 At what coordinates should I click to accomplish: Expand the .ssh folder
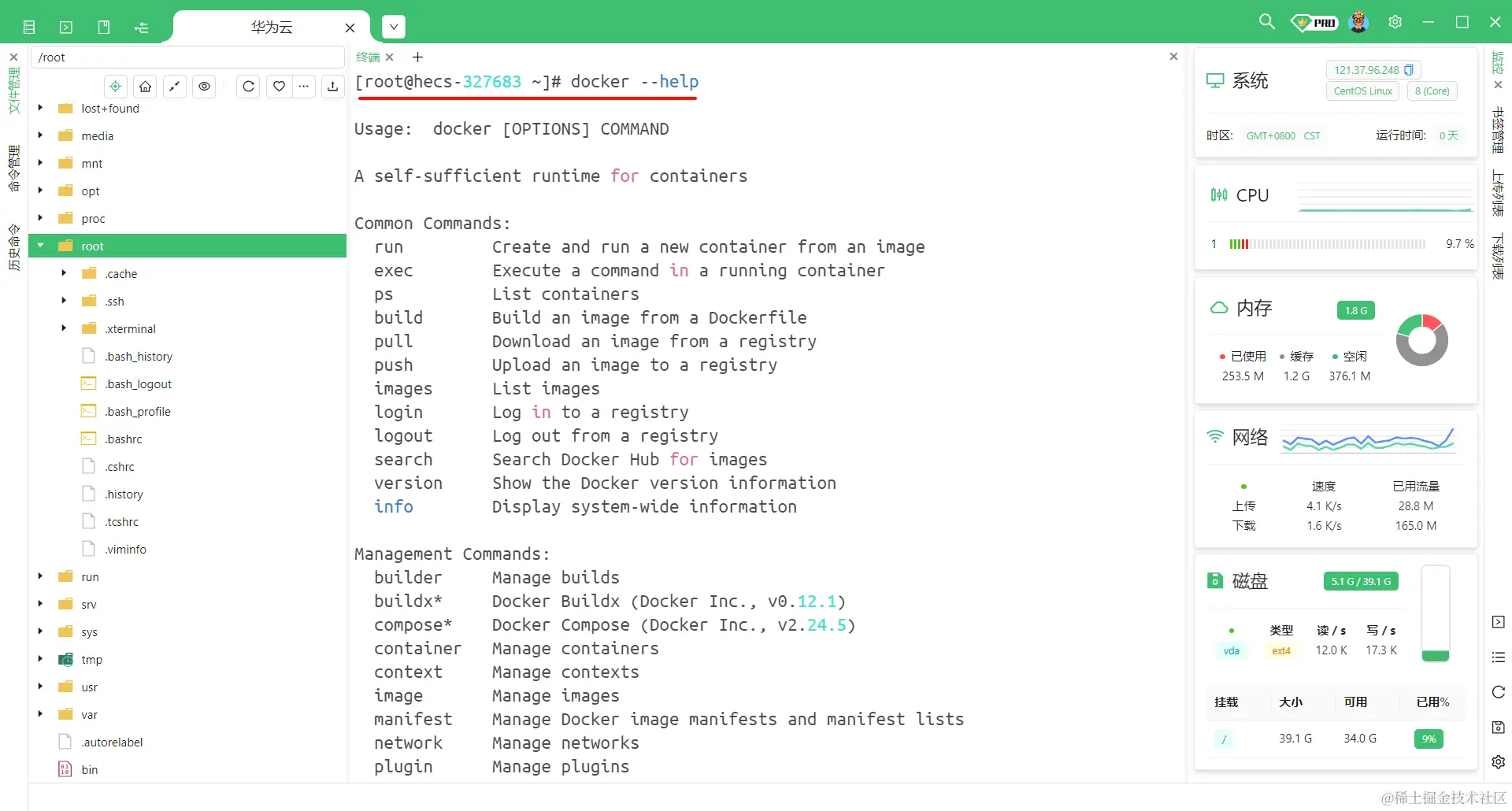pos(64,301)
